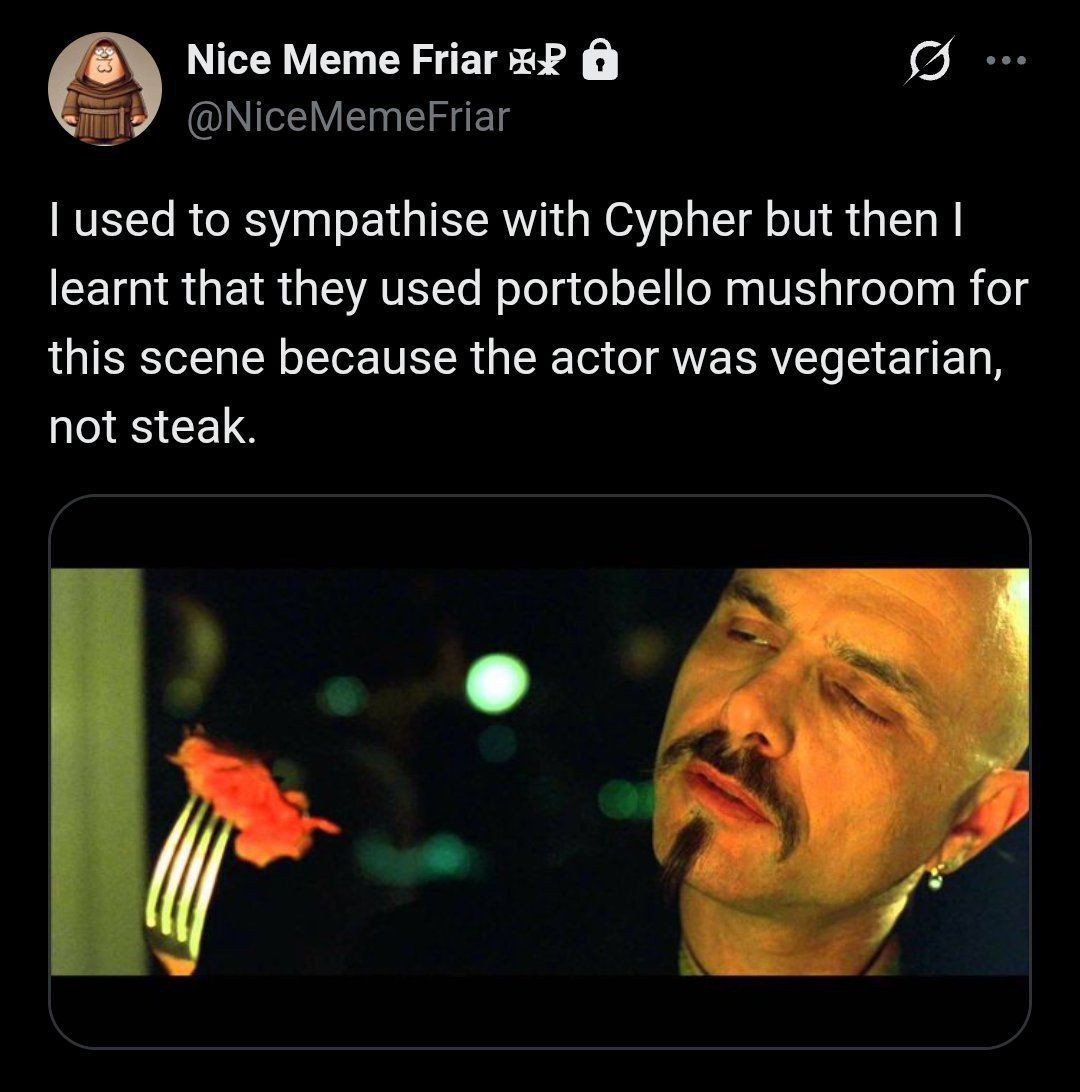
Task: Click the Grok slashed-circle icon
Action: pos(929,61)
